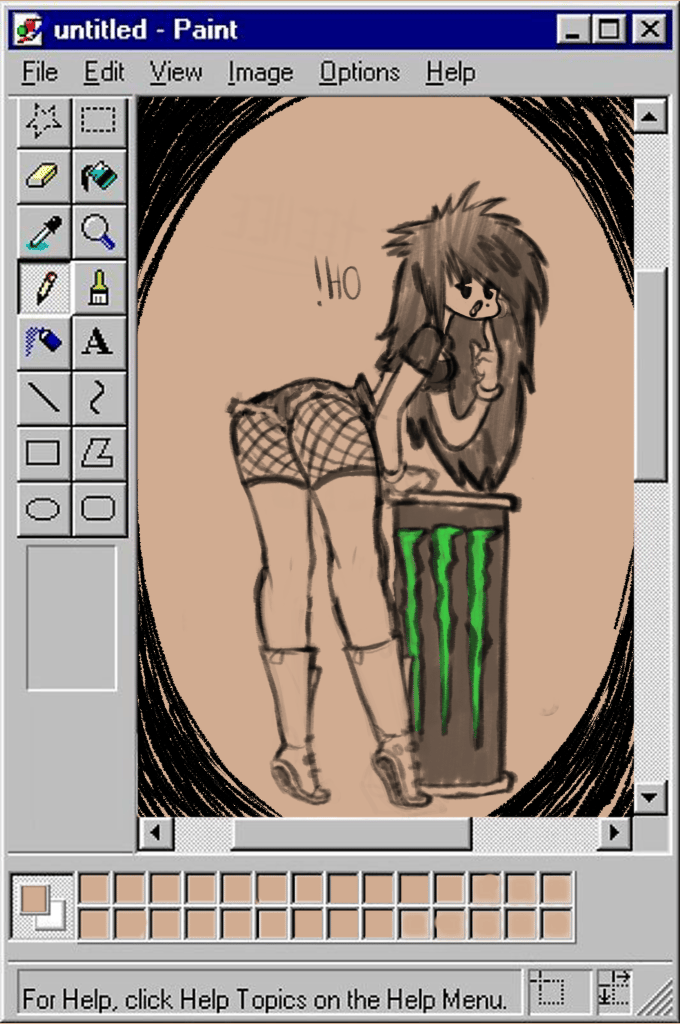680x1024 pixels.
Task: Pick the first swatch in top palette row
Action: tap(94, 889)
